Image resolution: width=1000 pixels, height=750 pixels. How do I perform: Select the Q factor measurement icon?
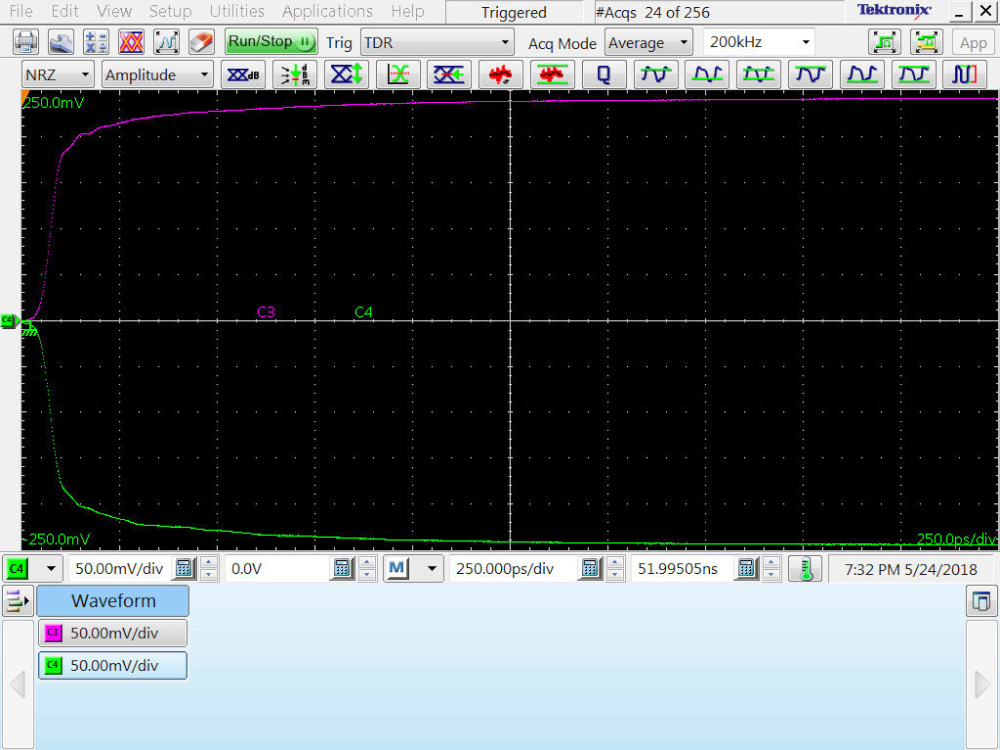[603, 75]
